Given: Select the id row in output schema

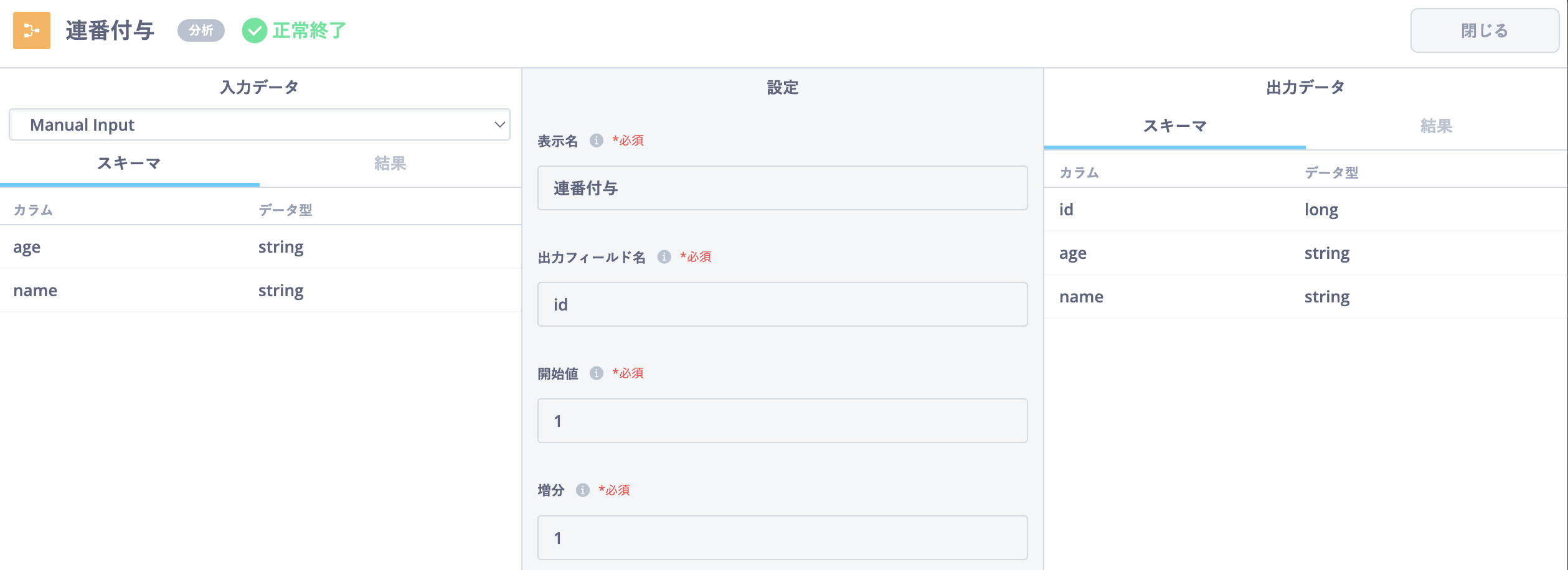Looking at the screenshot, I should 1305,210.
